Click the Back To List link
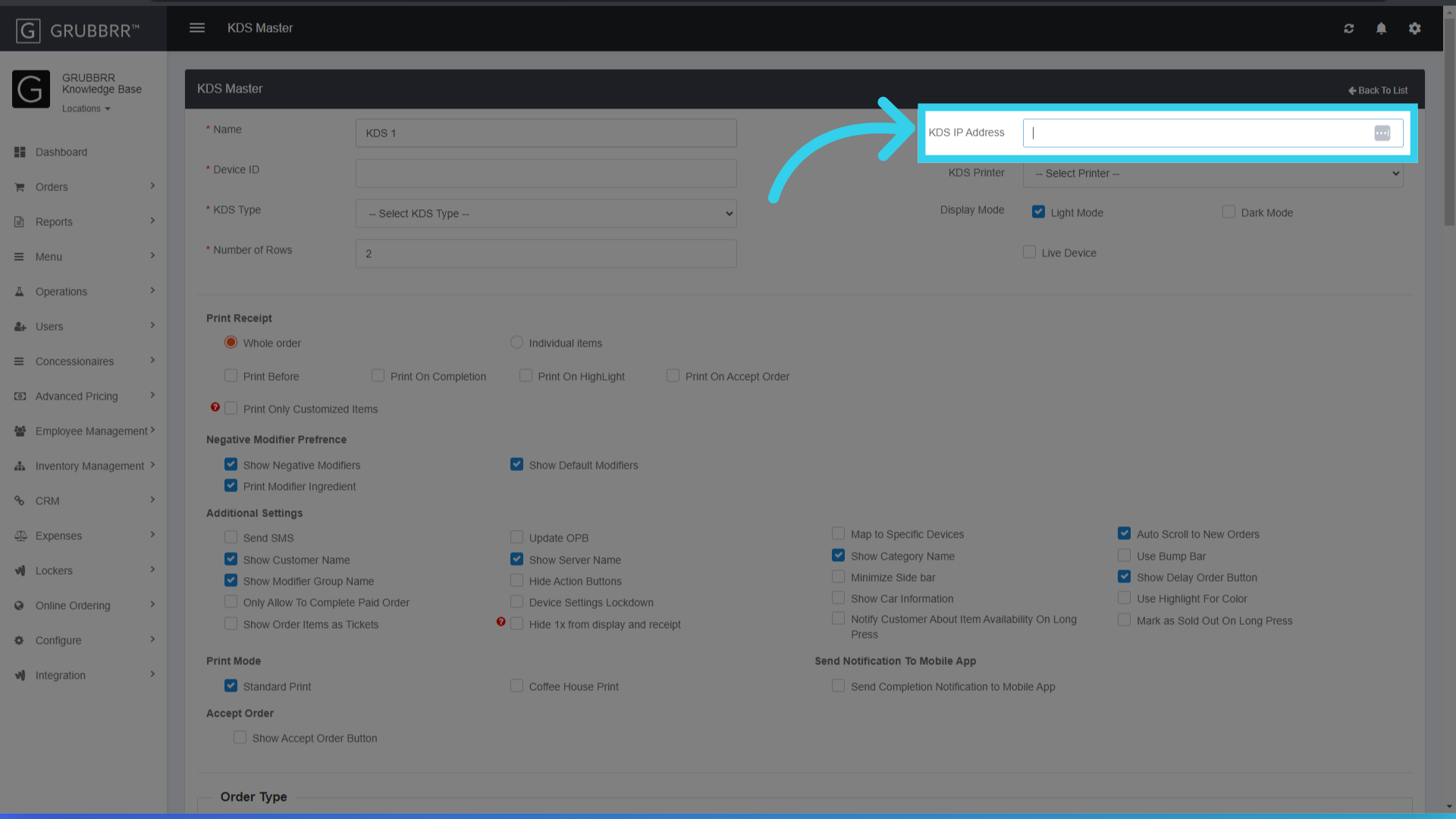Screen dimensions: 1456x819 click(x=1377, y=90)
